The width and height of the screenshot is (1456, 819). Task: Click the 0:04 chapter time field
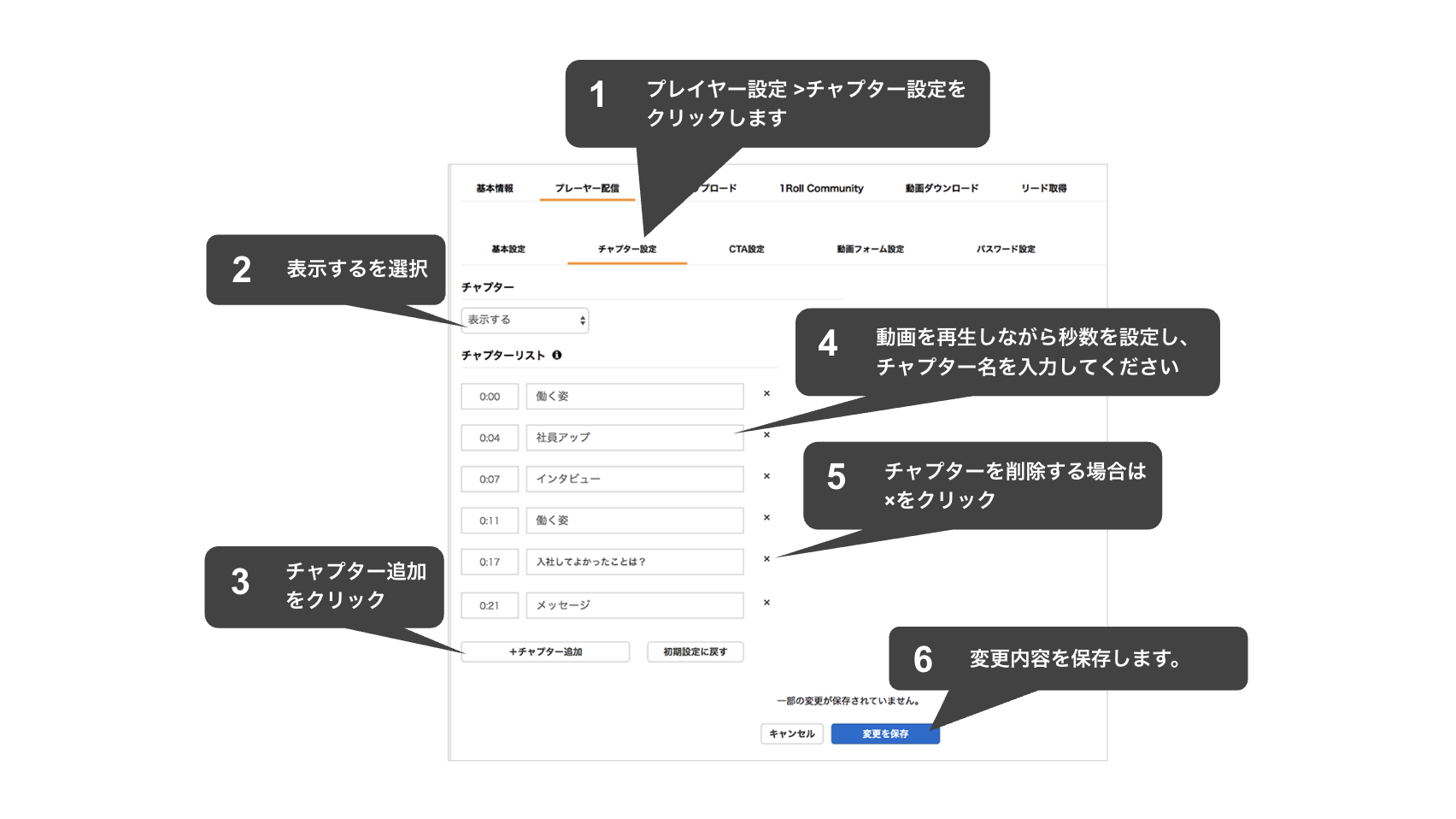tap(489, 435)
